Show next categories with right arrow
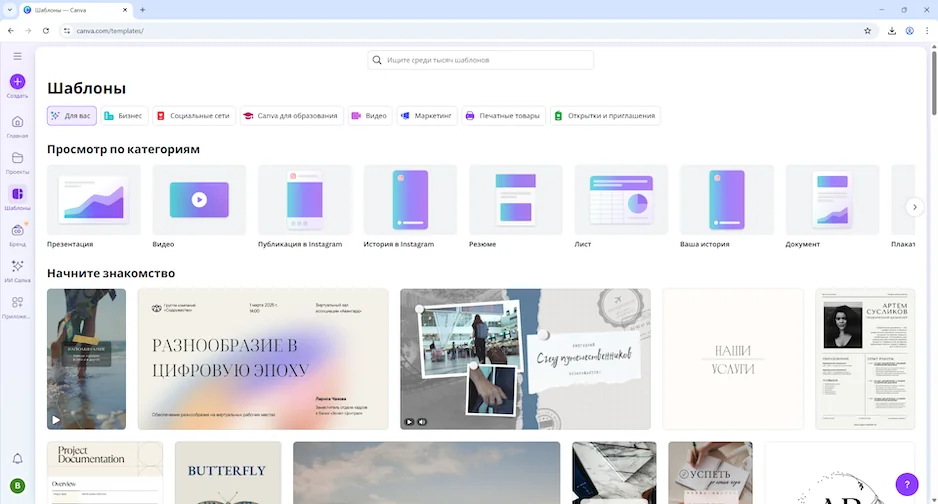This screenshot has width=938, height=504. coord(915,207)
